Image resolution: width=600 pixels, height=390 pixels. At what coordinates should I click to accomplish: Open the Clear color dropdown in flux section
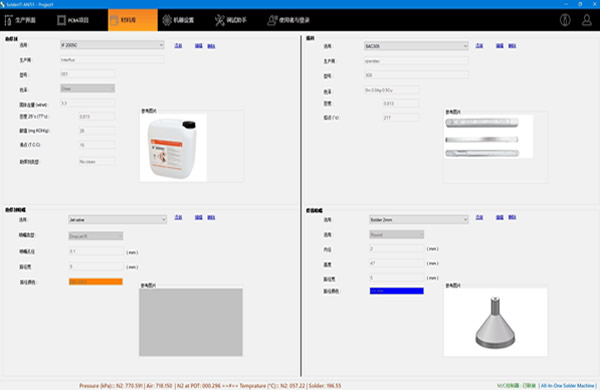(x=88, y=88)
